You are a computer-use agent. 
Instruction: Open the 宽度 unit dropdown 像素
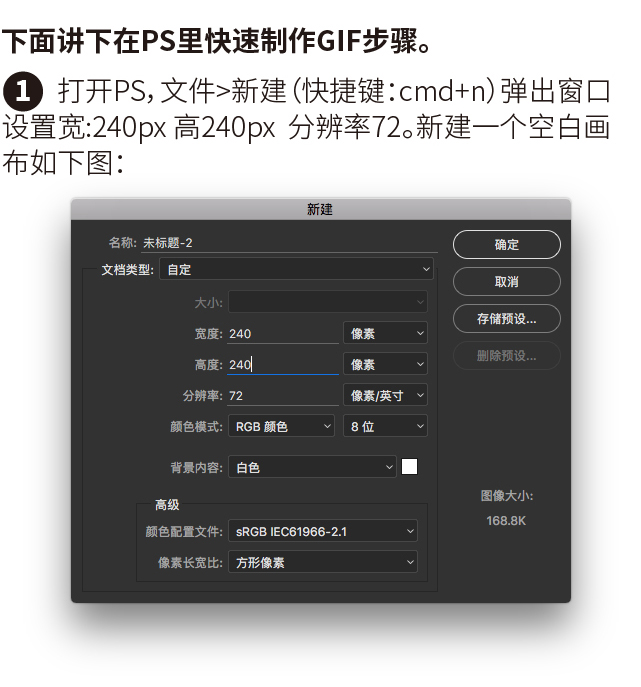pos(385,333)
